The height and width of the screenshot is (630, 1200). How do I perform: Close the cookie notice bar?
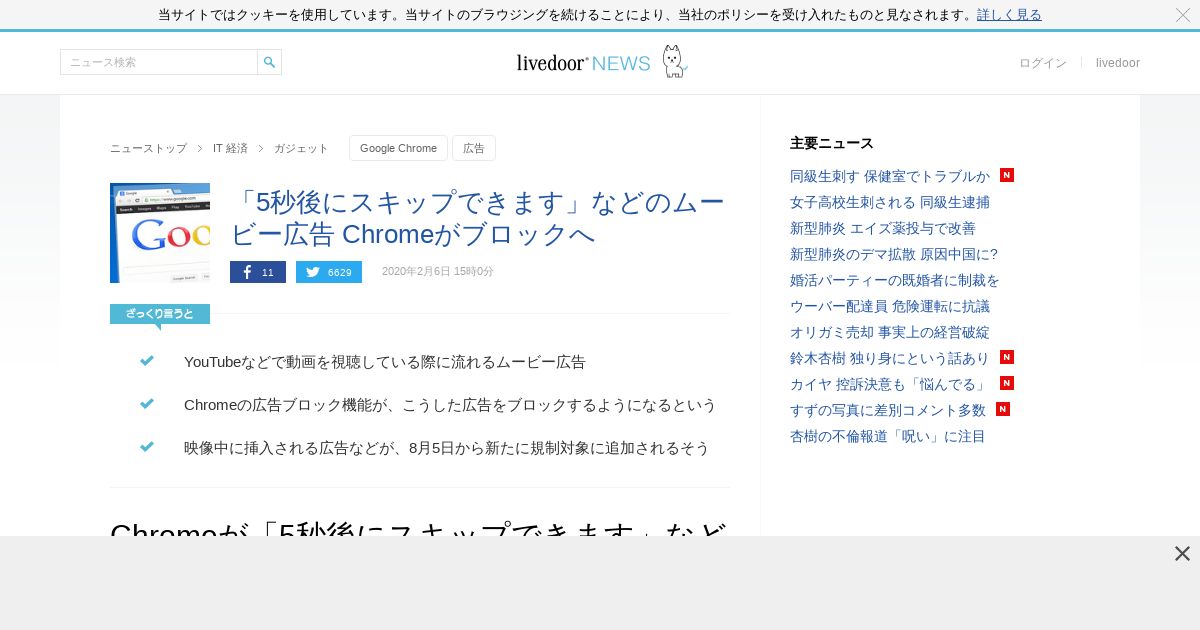click(x=1183, y=15)
